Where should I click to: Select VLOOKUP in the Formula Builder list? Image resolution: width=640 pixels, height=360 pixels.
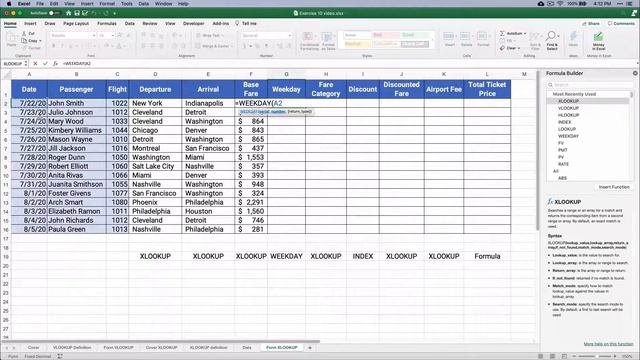[568, 108]
